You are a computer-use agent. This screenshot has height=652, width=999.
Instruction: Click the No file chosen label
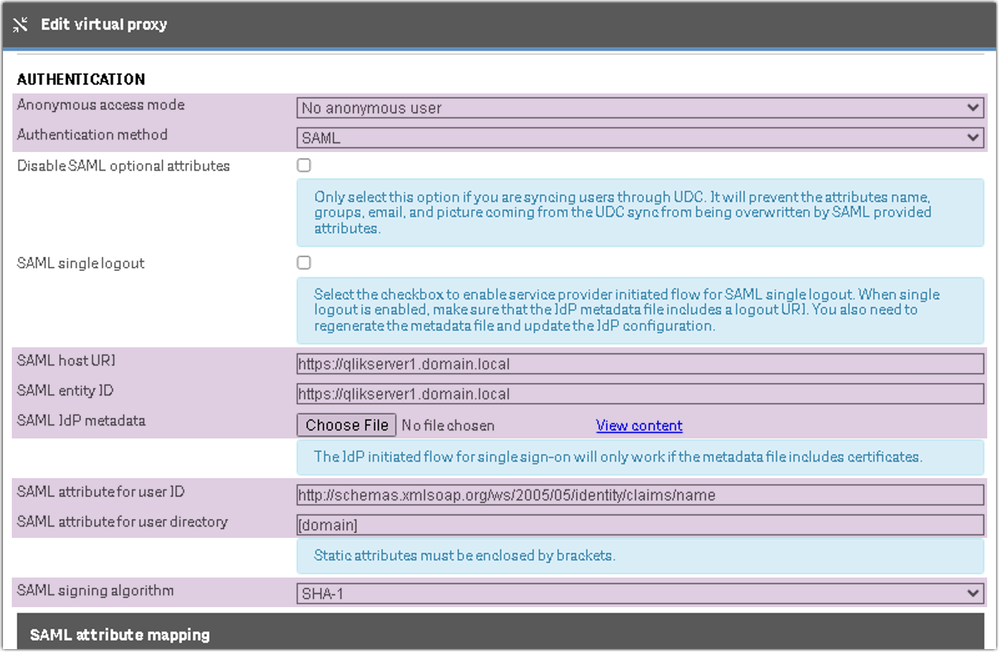(448, 424)
